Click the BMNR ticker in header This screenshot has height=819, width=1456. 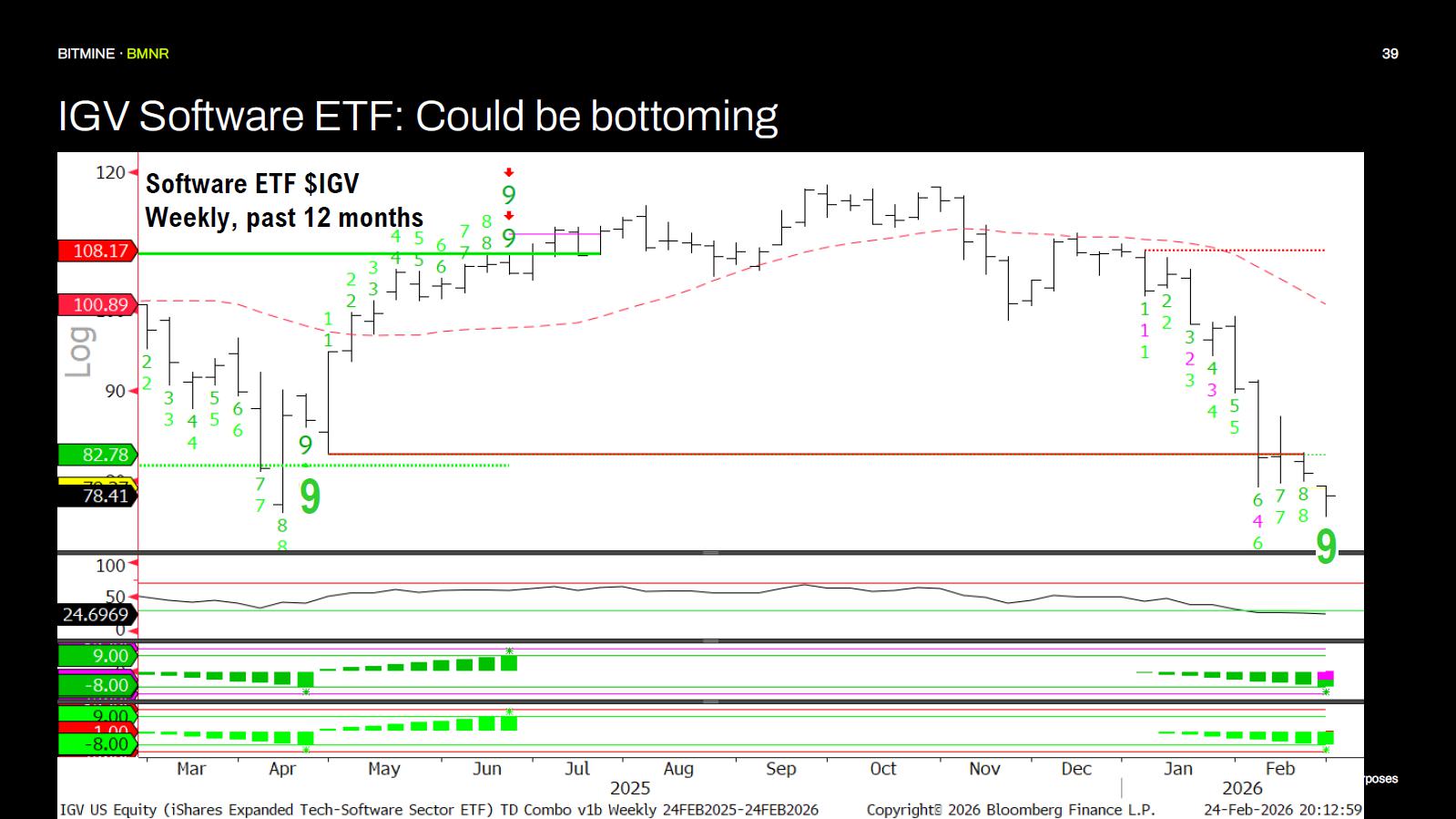148,54
